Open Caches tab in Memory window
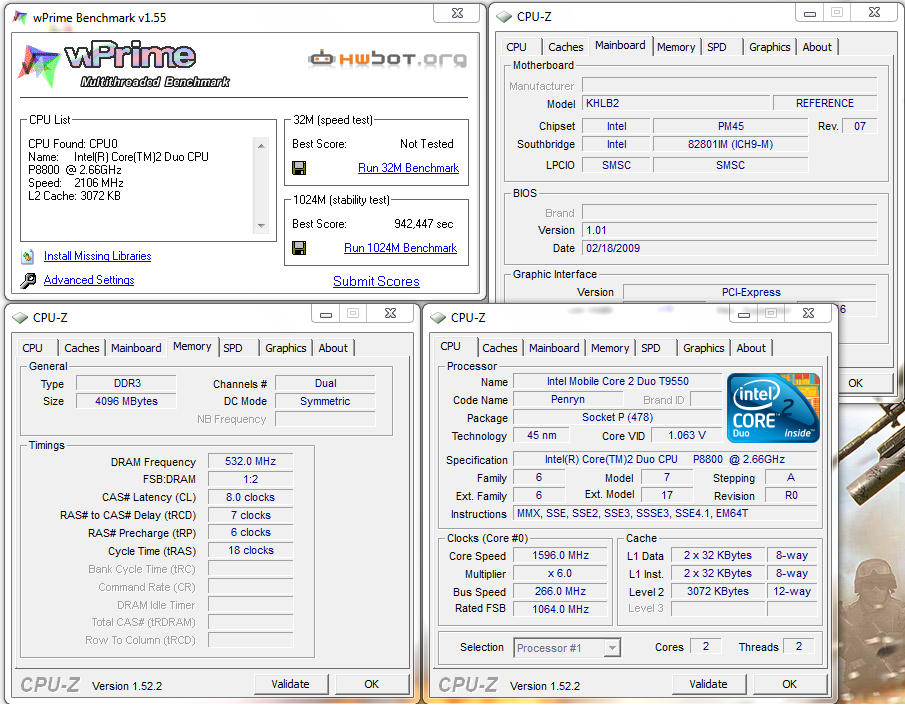Screen dimensions: 905x705 point(82,348)
